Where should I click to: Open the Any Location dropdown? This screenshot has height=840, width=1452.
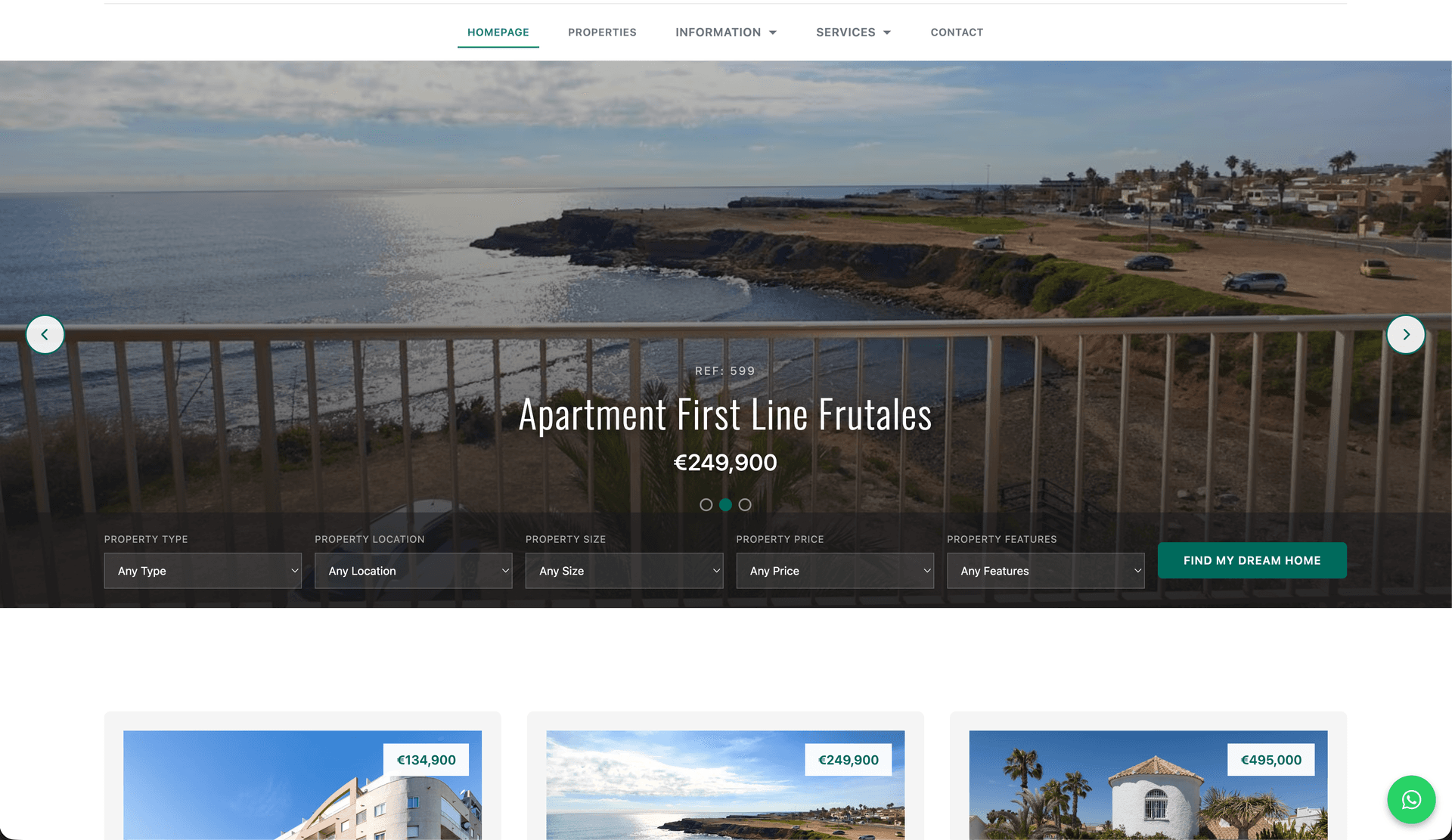414,571
